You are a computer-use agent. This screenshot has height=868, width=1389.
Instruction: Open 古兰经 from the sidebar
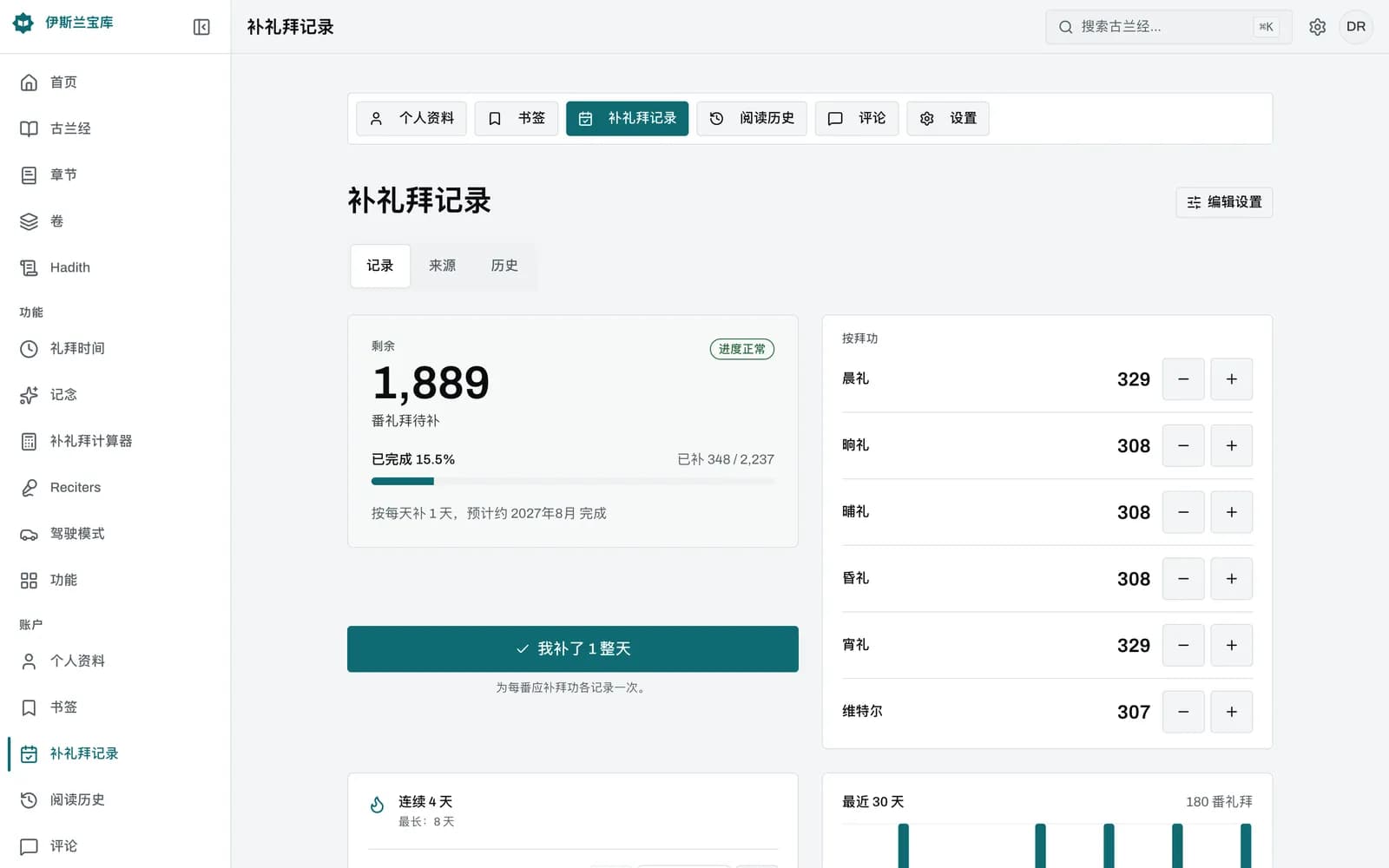click(x=115, y=128)
